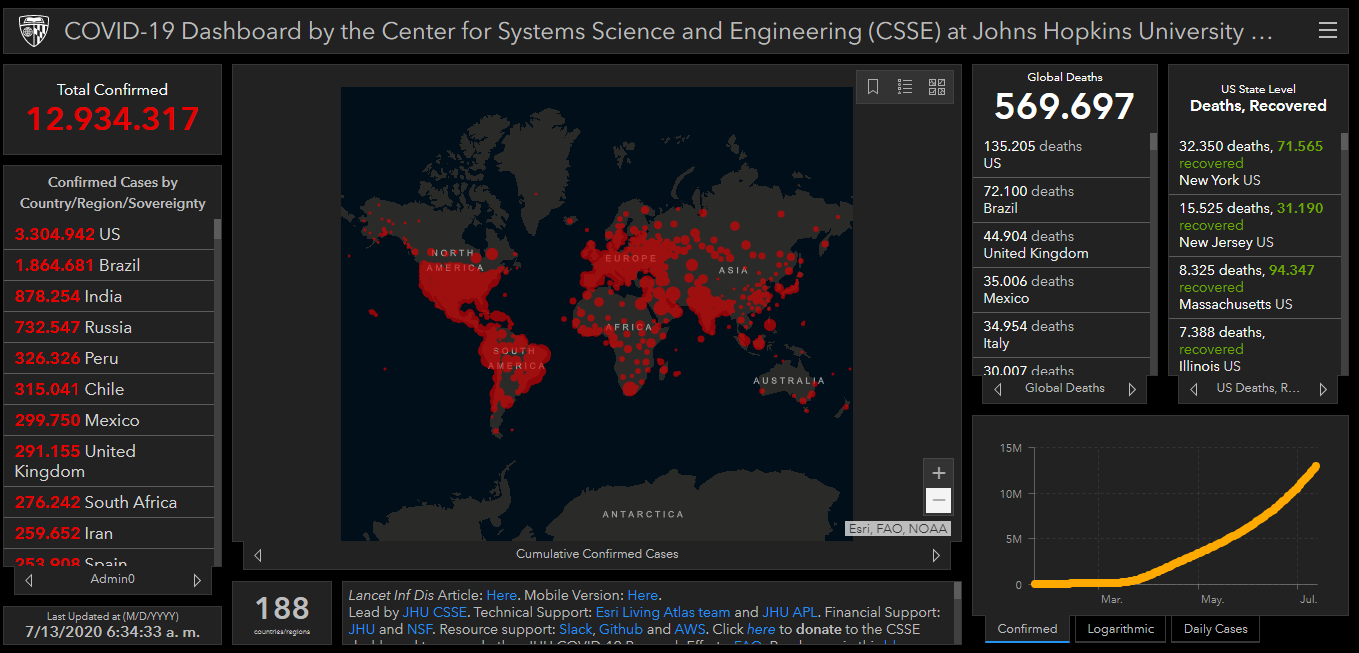Image resolution: width=1359 pixels, height=653 pixels.
Task: Zoom out on the map
Action: click(938, 500)
